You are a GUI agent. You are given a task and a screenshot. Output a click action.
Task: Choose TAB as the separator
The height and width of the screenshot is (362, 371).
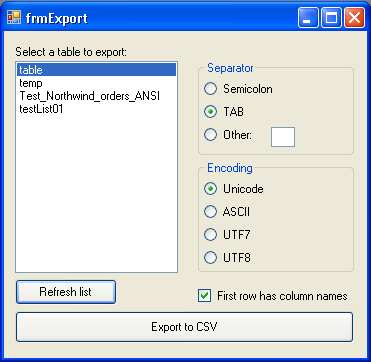click(x=210, y=112)
